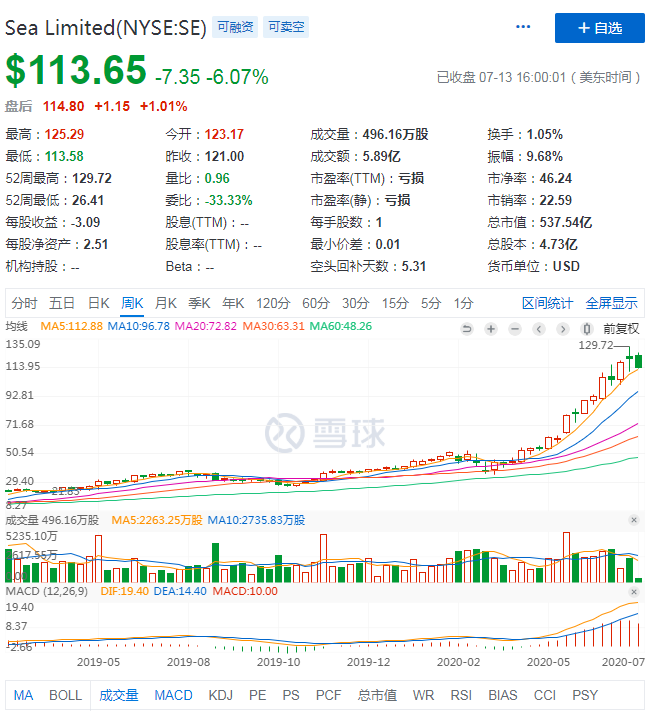Zoom in the K-line chart
This screenshot has height=711, width=654.
[x=490, y=328]
